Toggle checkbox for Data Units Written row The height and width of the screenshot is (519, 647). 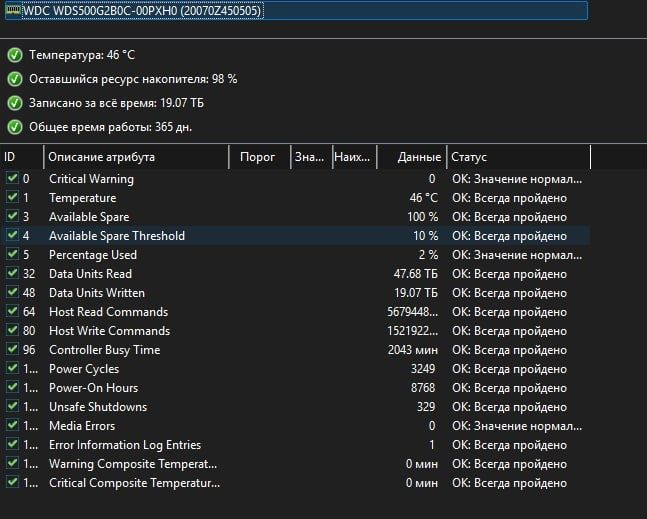[12, 292]
